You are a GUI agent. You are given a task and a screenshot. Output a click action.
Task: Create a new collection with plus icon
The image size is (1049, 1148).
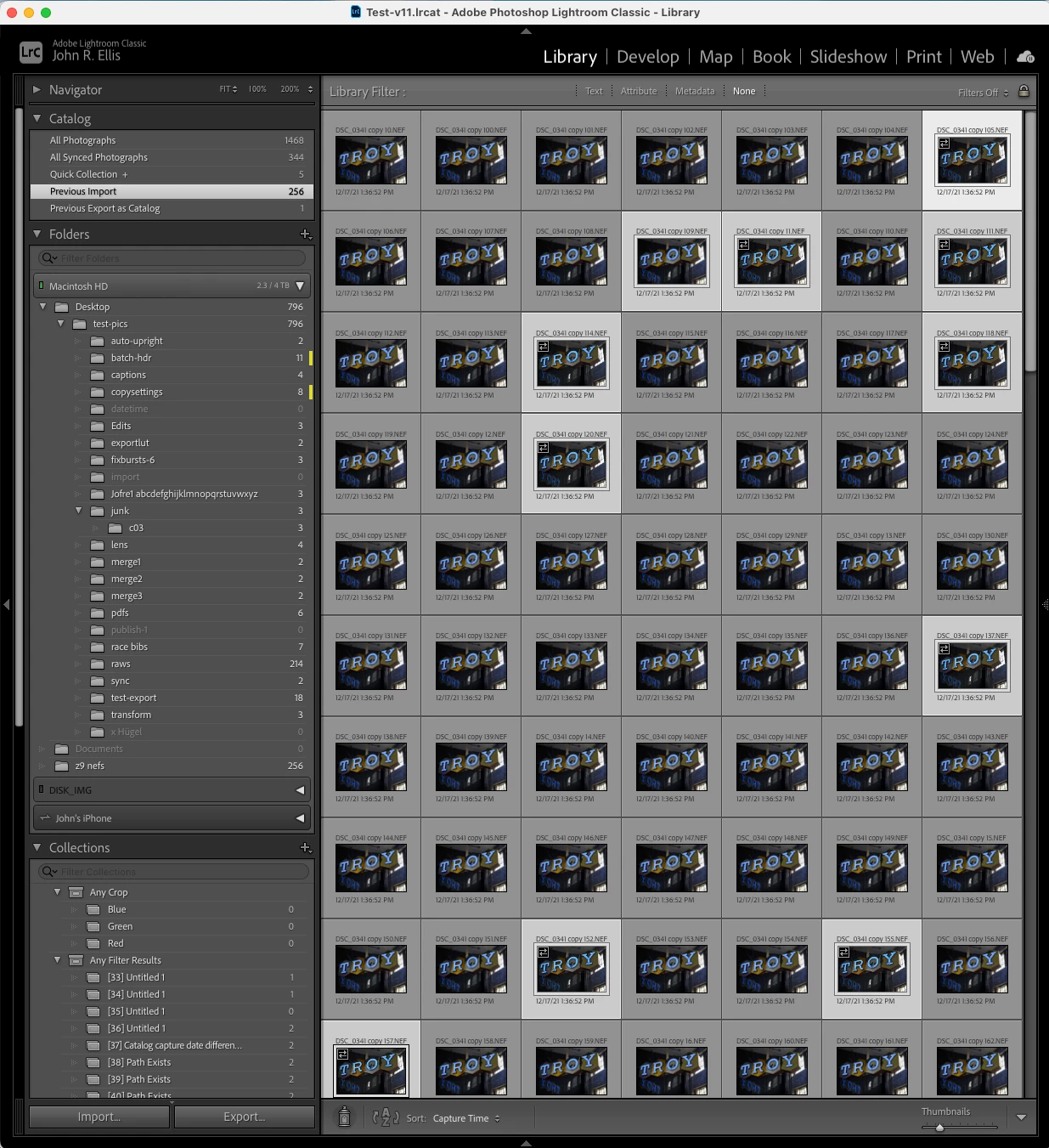306,847
